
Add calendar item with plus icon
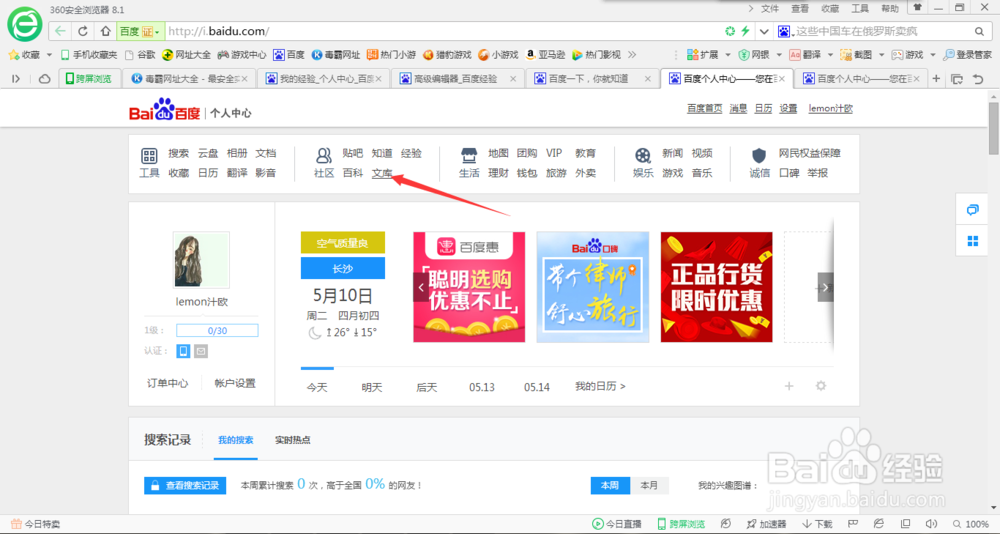pos(789,386)
